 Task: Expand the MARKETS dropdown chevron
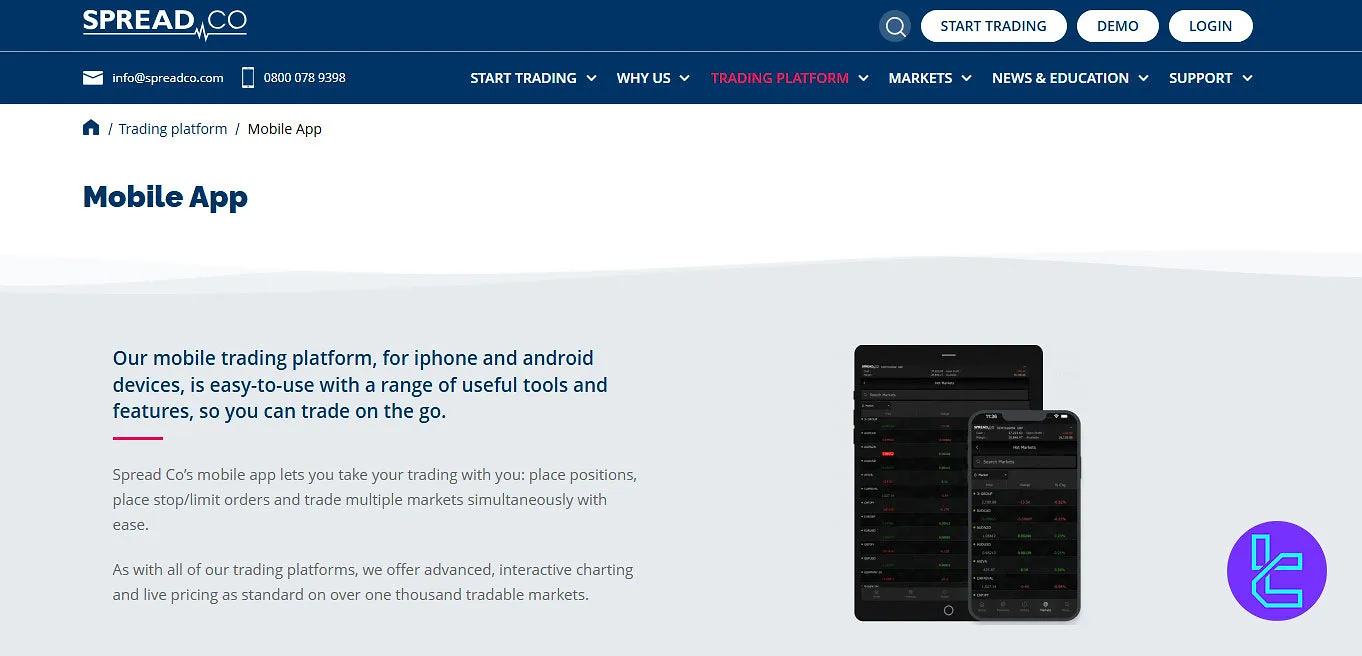point(966,78)
